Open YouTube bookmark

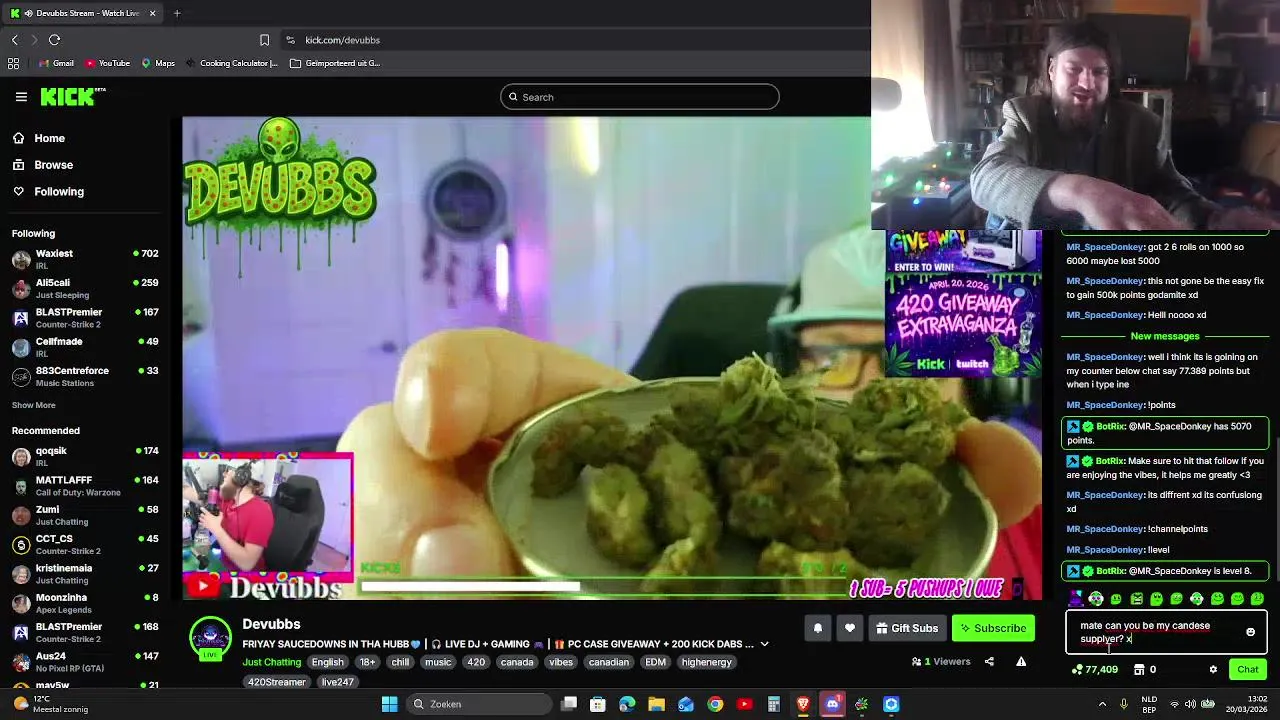pyautogui.click(x=107, y=63)
